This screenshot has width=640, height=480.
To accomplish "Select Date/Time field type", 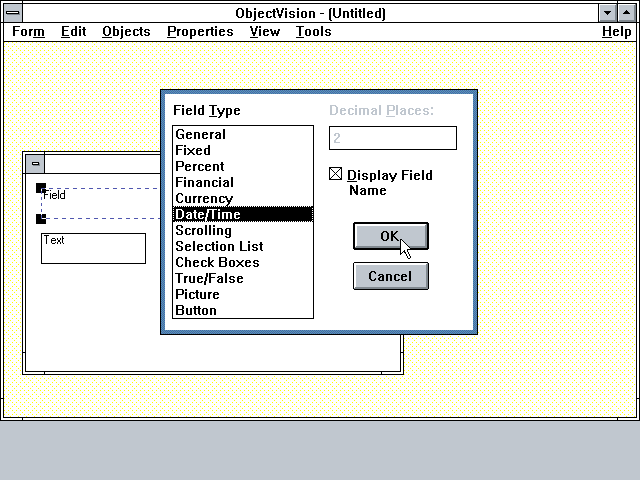I will (243, 214).
